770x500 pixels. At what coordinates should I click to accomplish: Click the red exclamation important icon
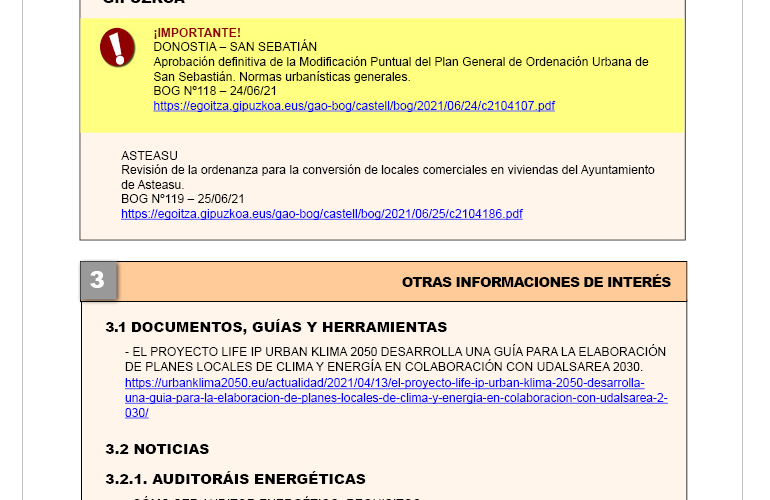click(117, 47)
